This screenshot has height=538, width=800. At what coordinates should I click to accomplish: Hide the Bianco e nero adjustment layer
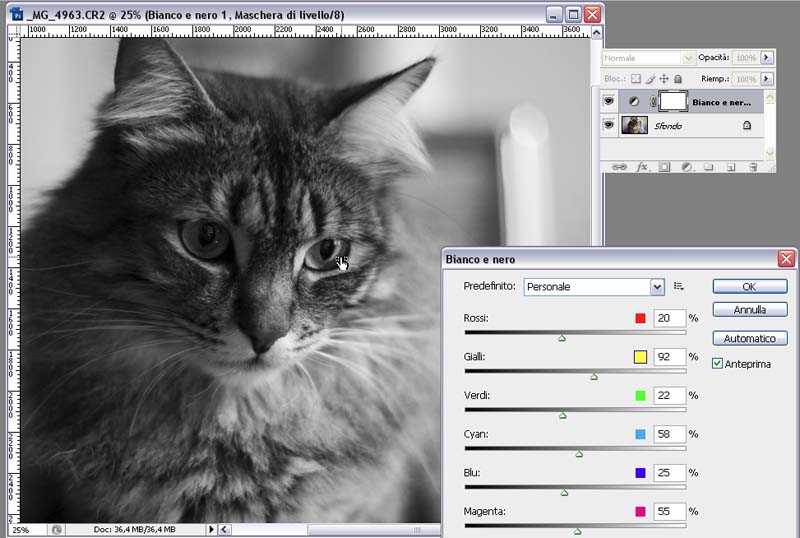point(608,101)
